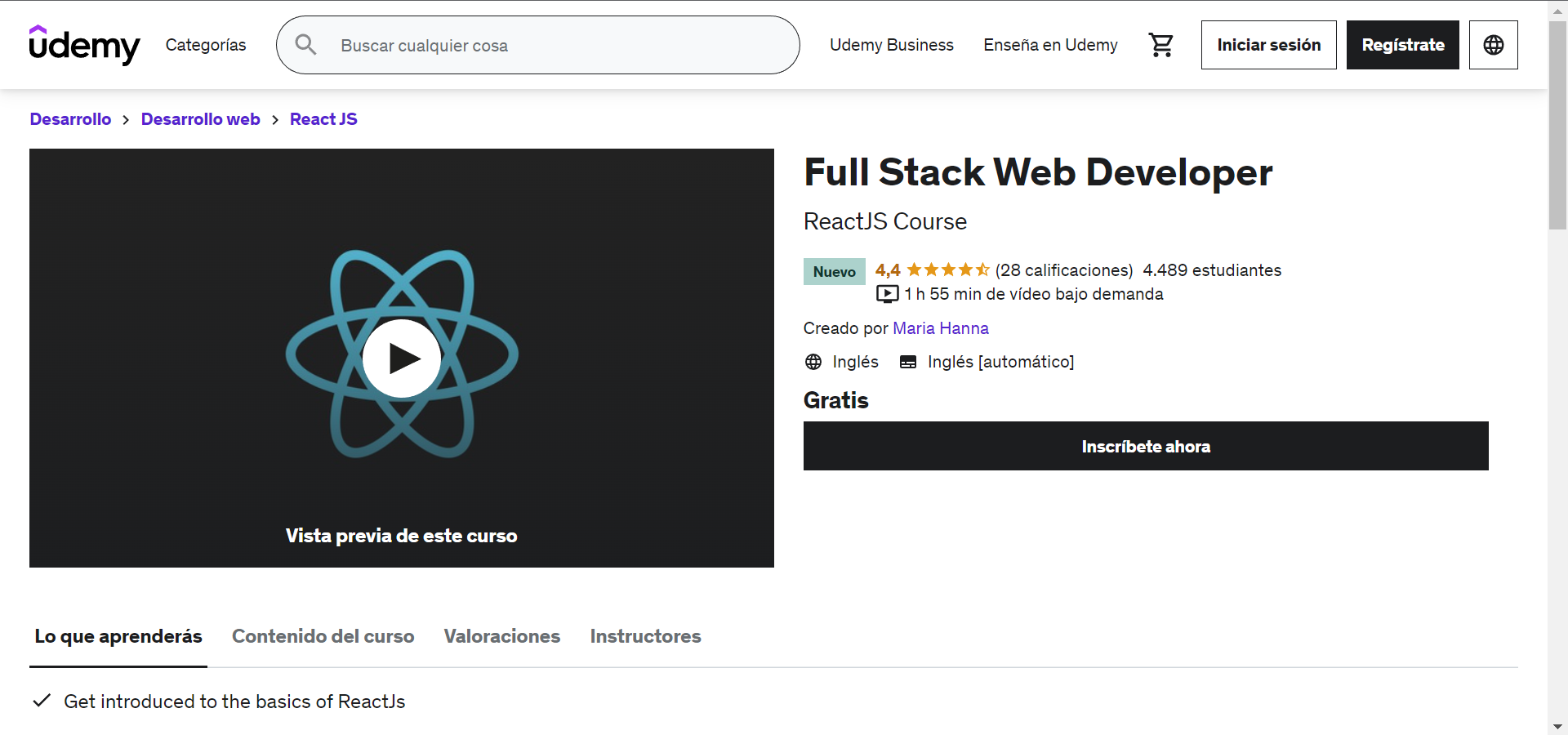Screen dimensions: 1568x735
Task: Open instructor Maria Hanna's profile
Action: click(x=940, y=328)
